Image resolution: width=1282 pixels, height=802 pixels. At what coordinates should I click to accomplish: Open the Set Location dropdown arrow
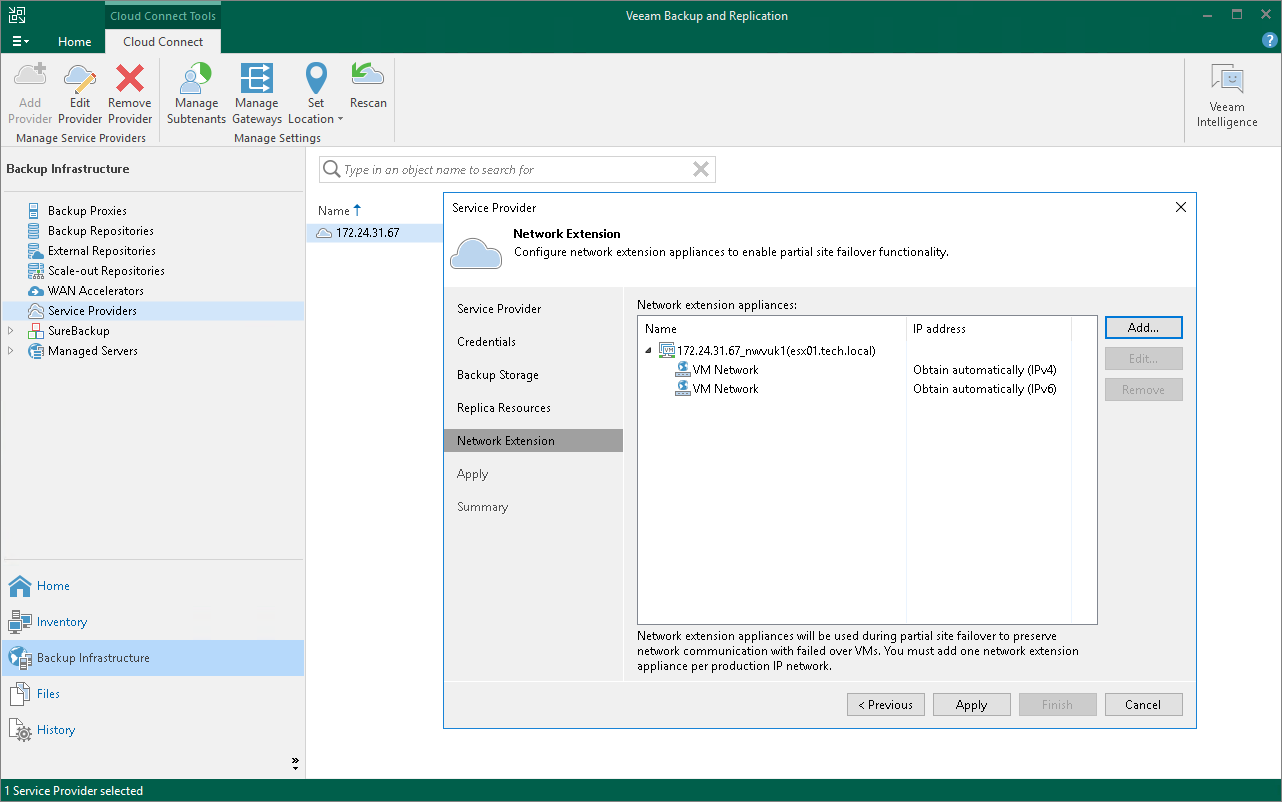340,119
